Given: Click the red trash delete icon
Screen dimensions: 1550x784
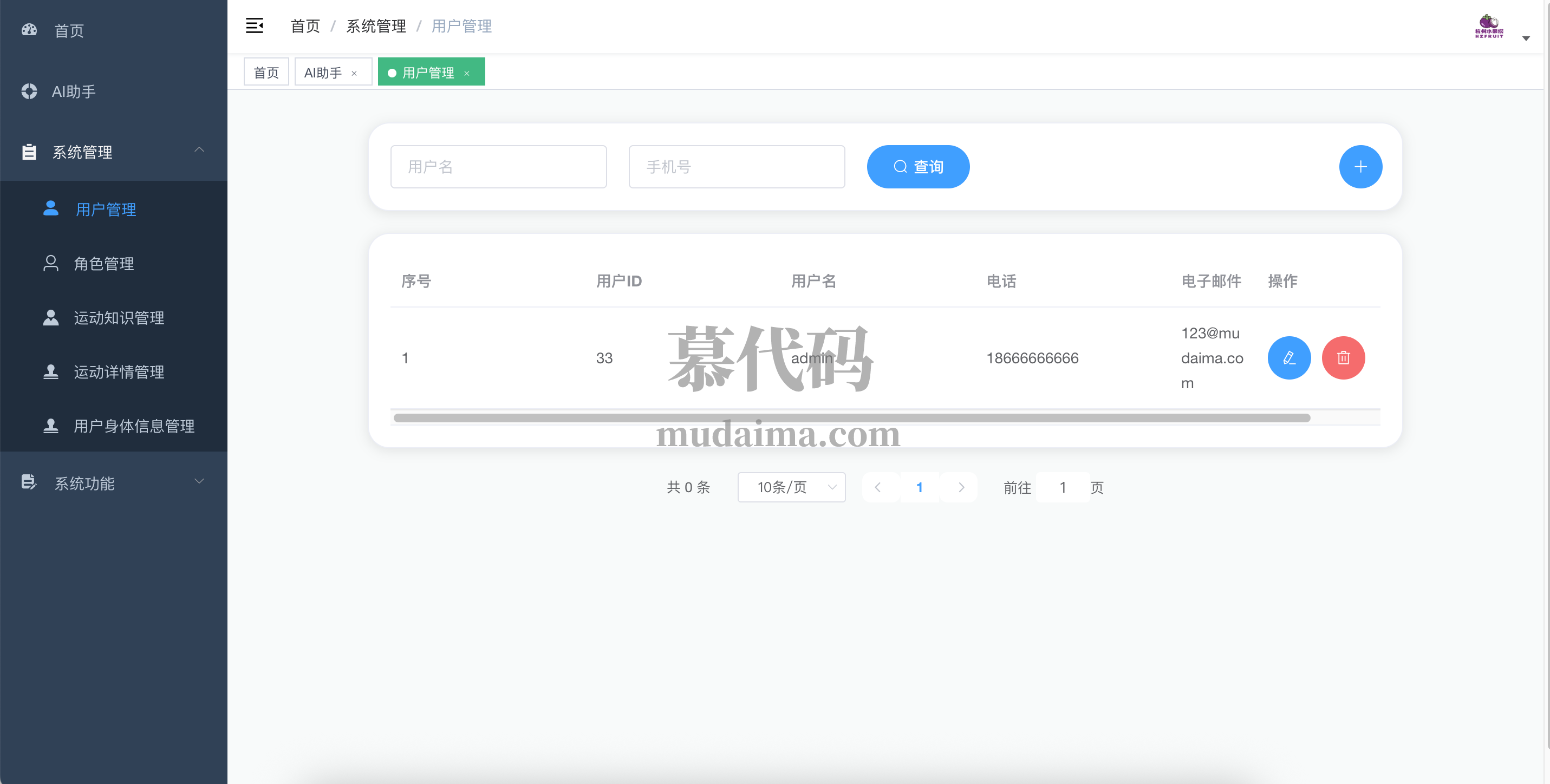Looking at the screenshot, I should (x=1343, y=358).
